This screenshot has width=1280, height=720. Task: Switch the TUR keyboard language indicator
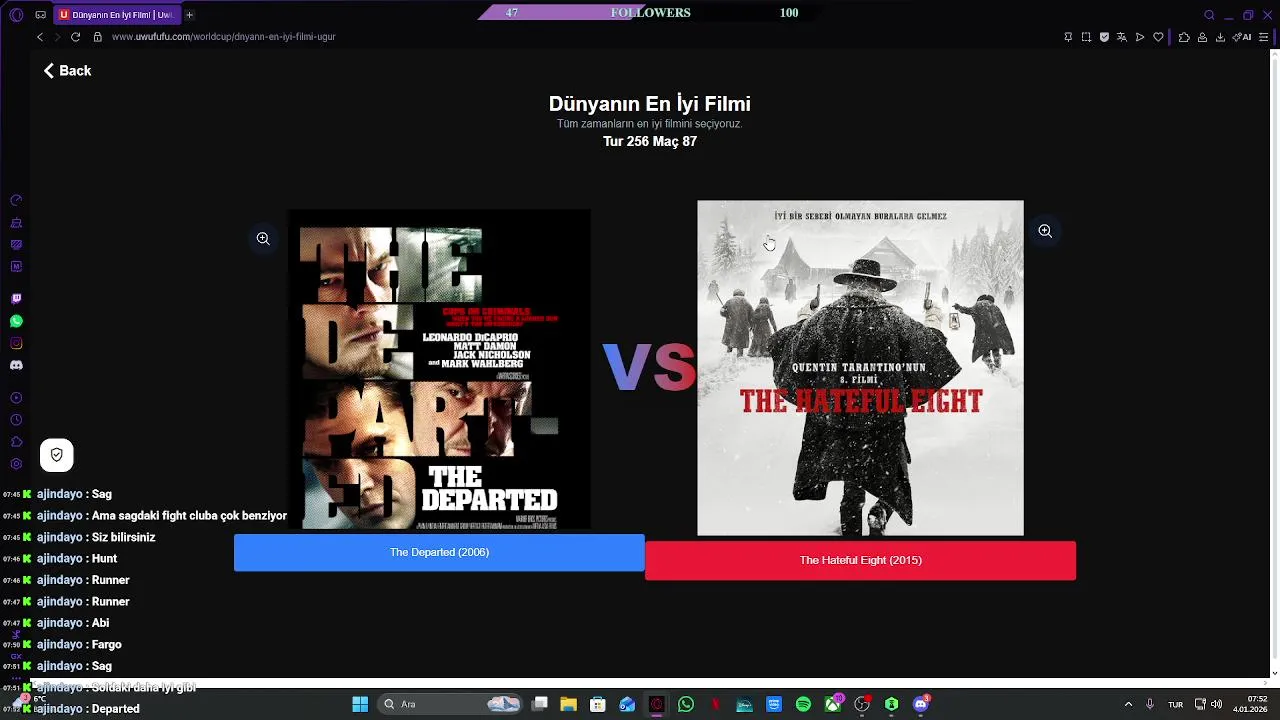pyautogui.click(x=1175, y=704)
